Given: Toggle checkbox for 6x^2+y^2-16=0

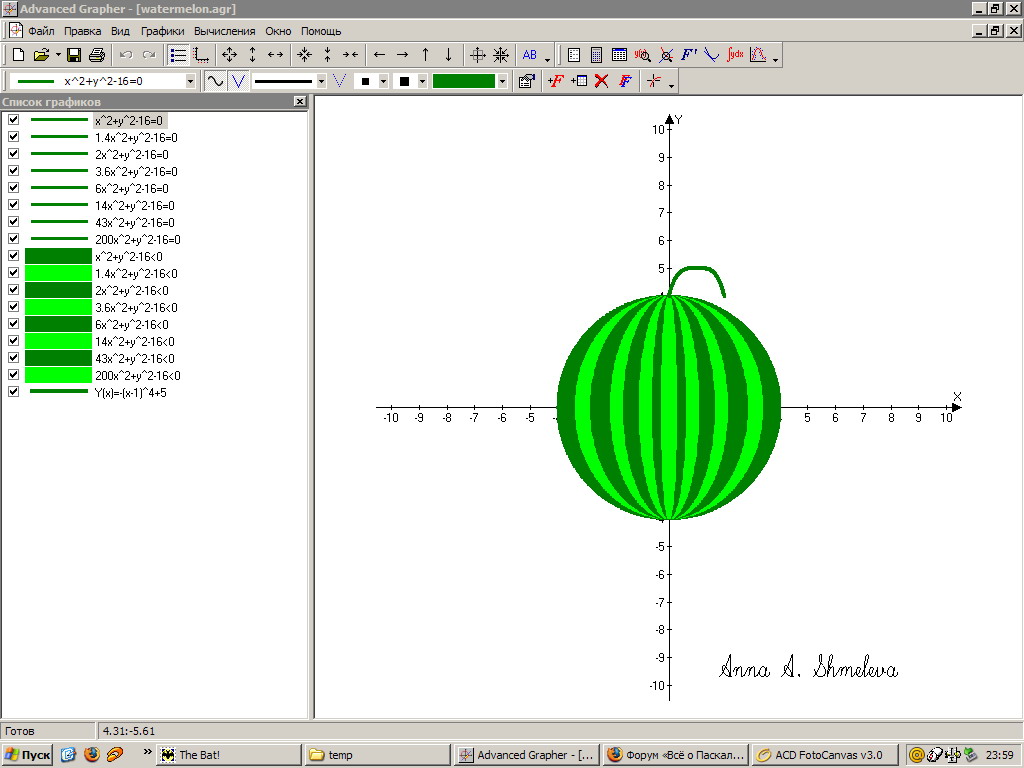Looking at the screenshot, I should 13,188.
